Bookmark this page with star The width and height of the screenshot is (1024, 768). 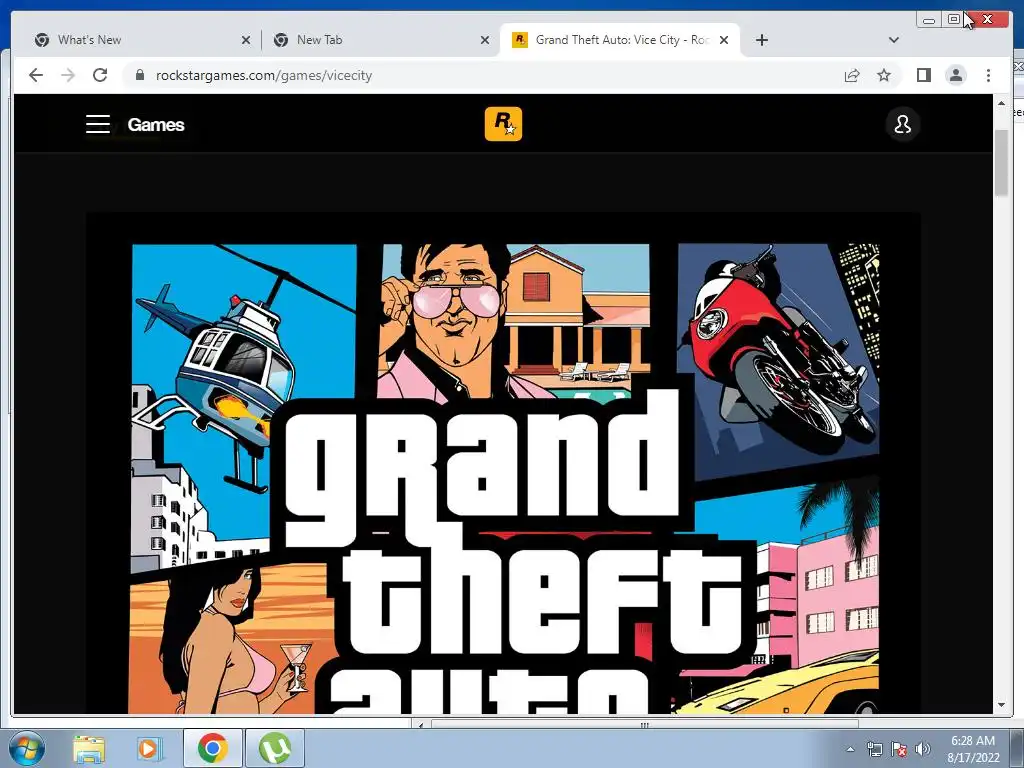coord(884,76)
